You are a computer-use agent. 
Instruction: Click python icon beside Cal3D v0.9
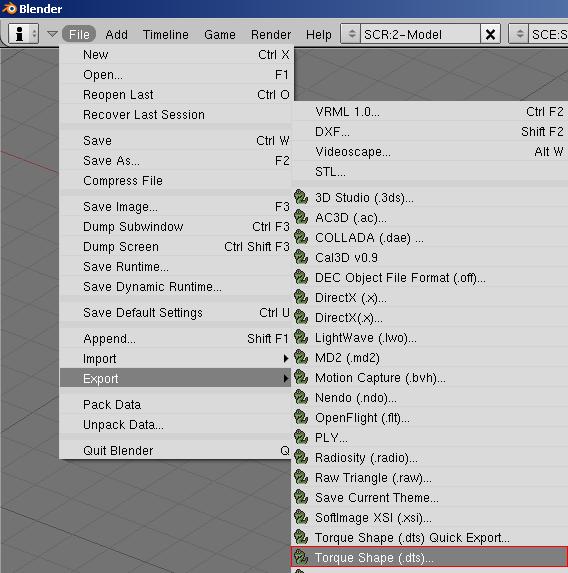pos(301,257)
